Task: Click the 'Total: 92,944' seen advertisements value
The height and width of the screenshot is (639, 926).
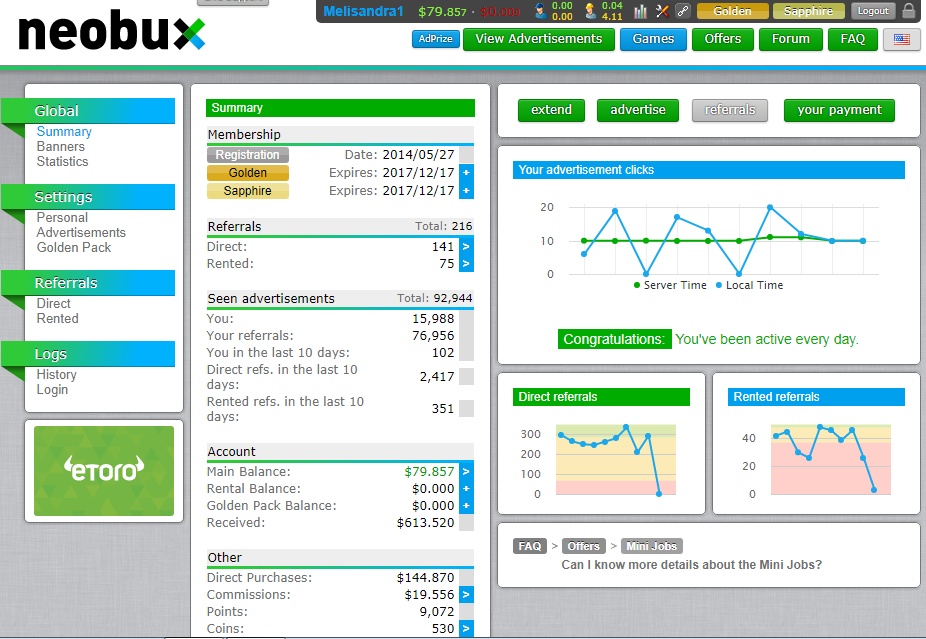Action: [x=435, y=298]
